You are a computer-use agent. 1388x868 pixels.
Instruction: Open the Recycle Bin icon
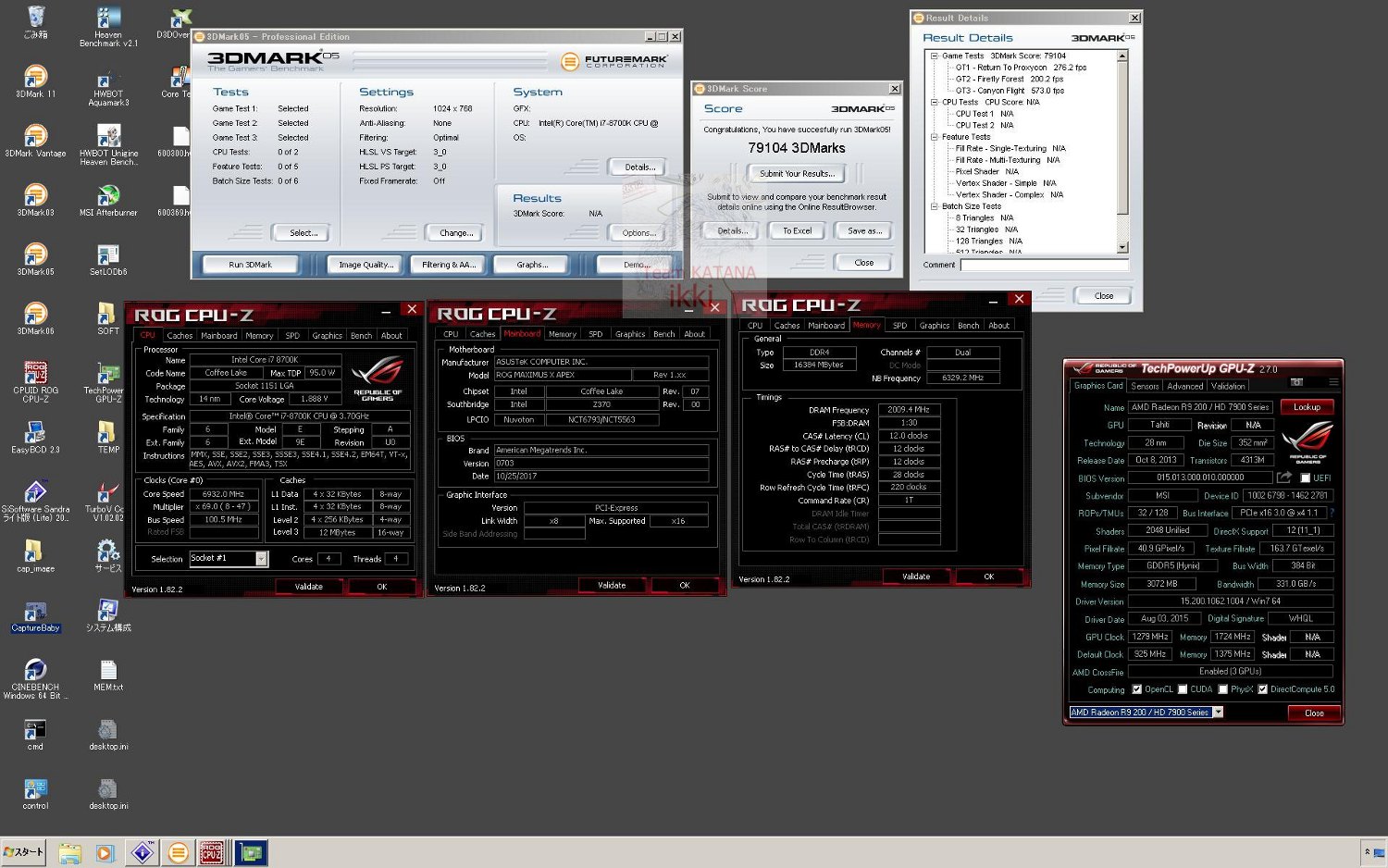tap(35, 22)
